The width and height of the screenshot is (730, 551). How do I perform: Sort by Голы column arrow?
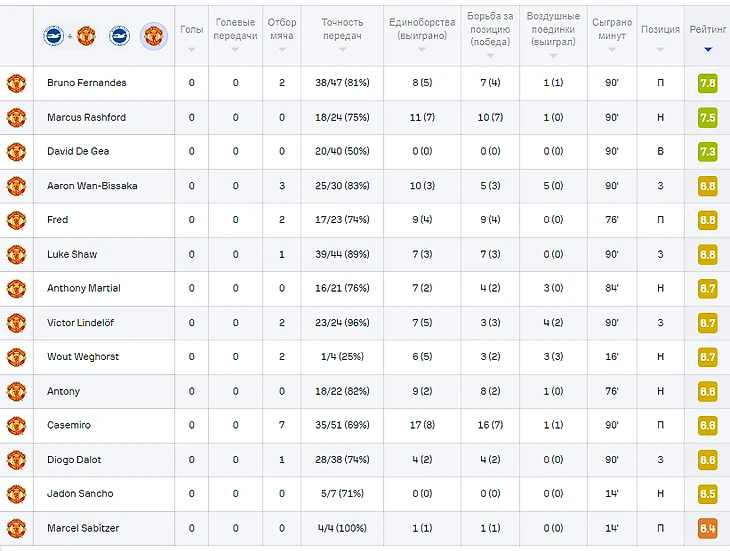point(191,48)
